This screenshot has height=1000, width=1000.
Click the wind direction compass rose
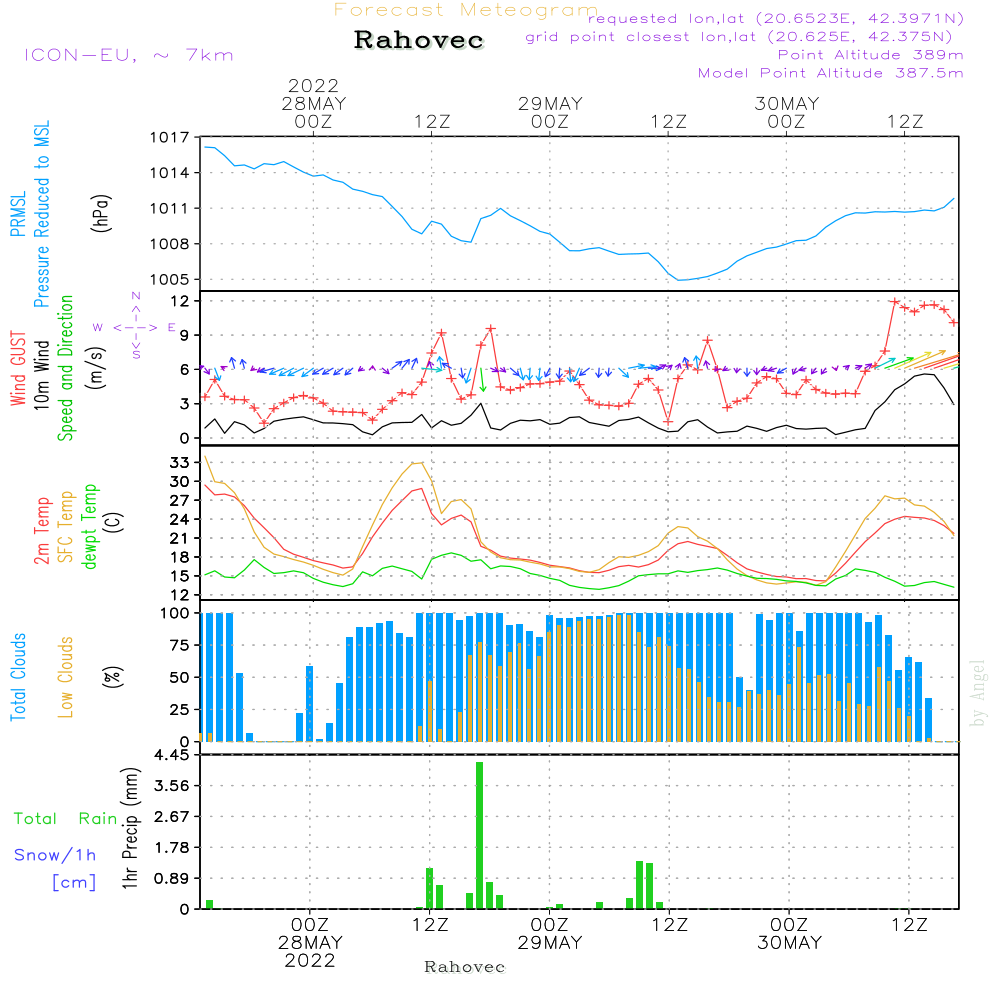135,327
